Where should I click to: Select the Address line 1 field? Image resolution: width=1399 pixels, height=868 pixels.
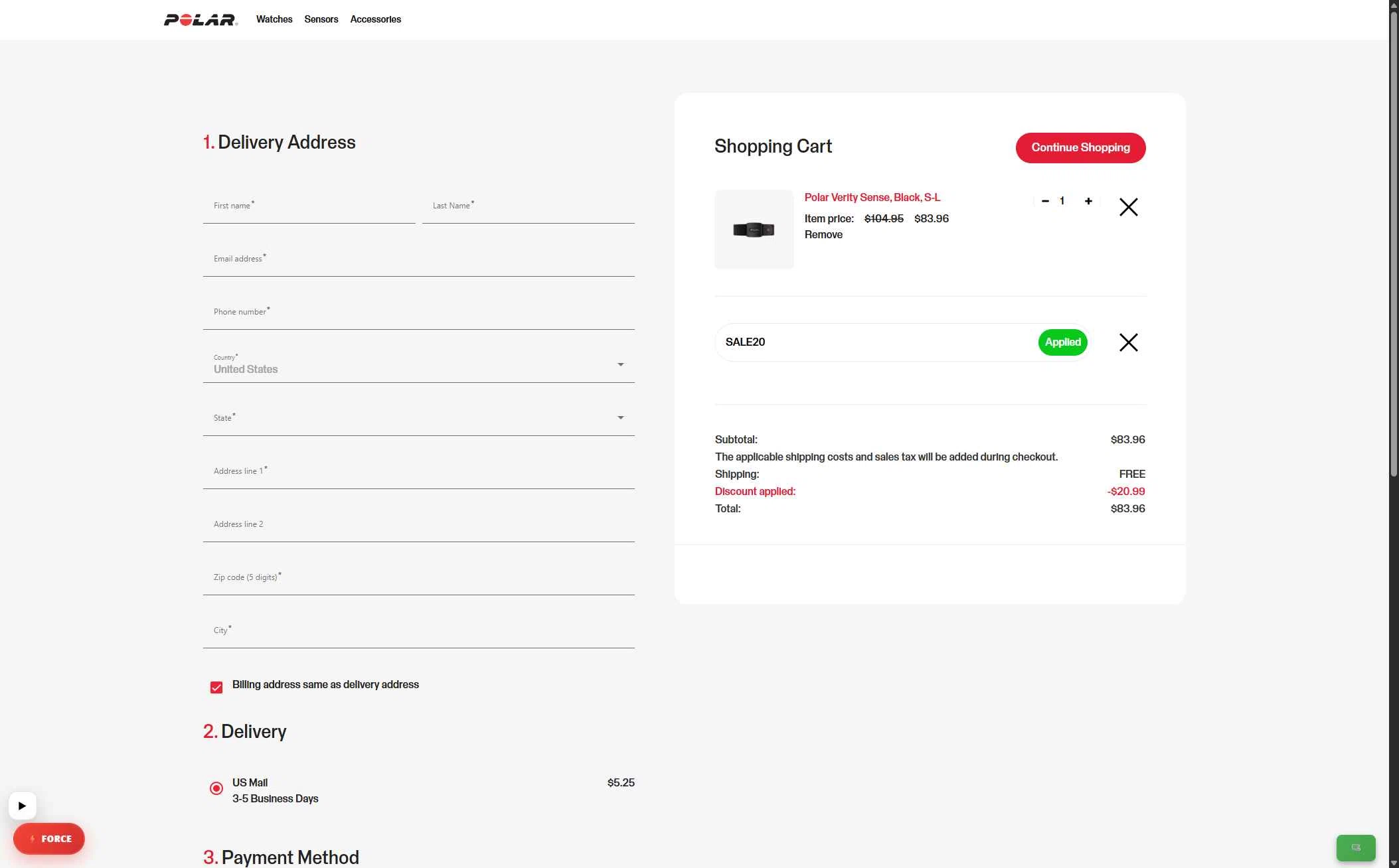419,472
